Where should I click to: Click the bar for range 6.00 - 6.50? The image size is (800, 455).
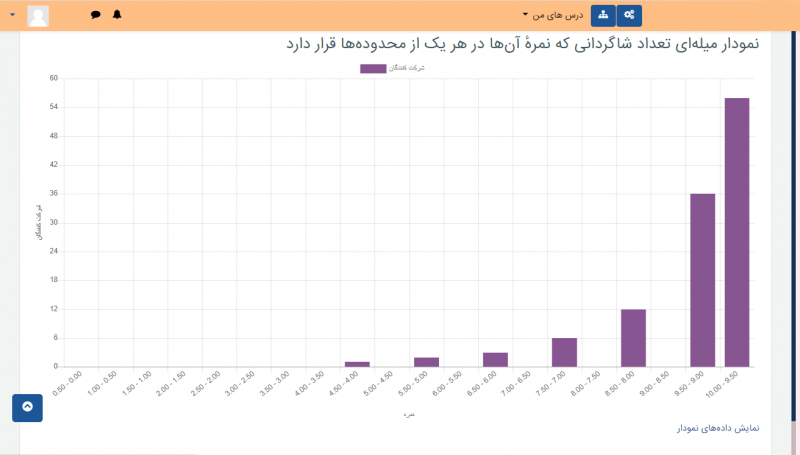coord(495,360)
